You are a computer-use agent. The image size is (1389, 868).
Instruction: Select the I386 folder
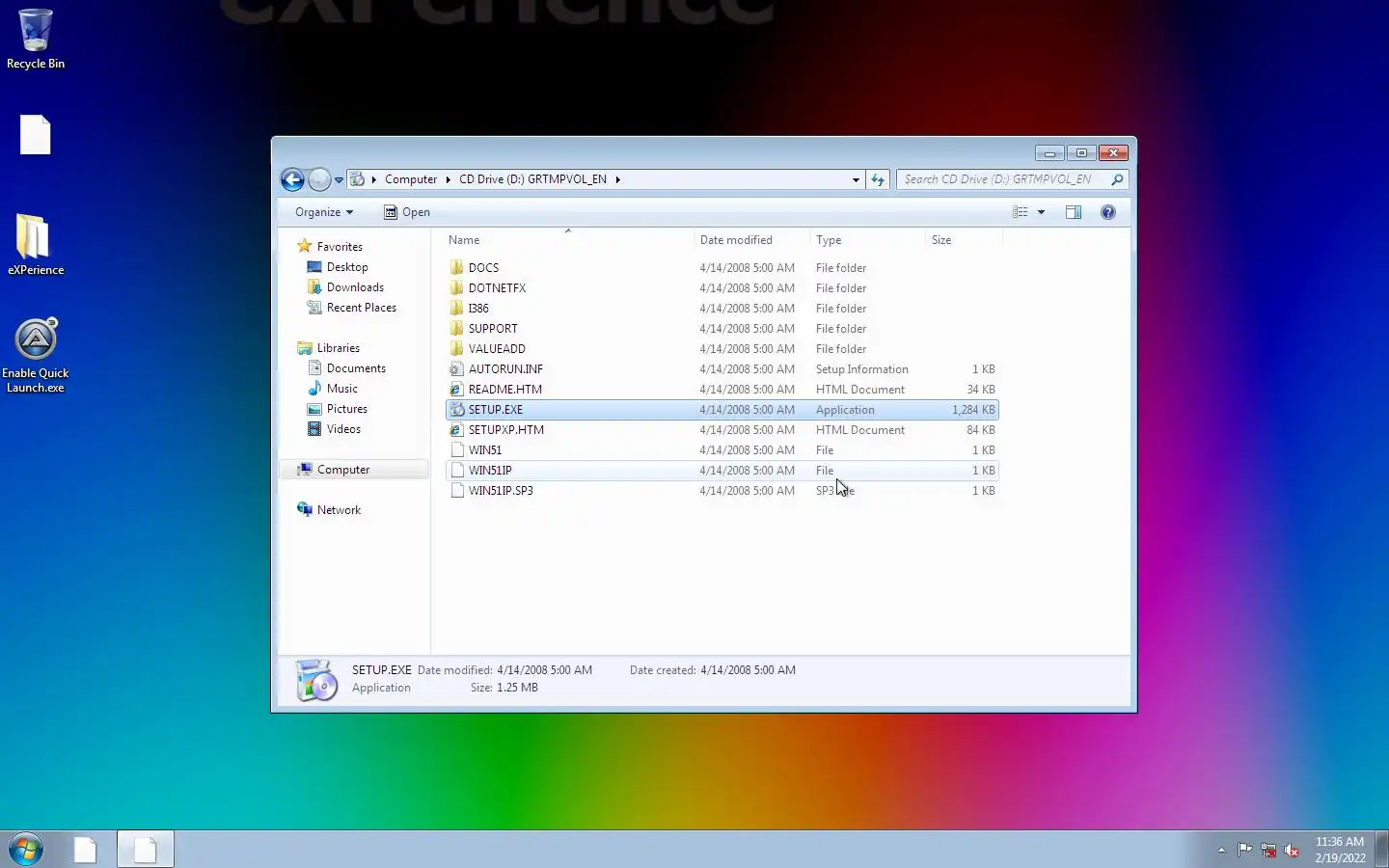coord(722,309)
